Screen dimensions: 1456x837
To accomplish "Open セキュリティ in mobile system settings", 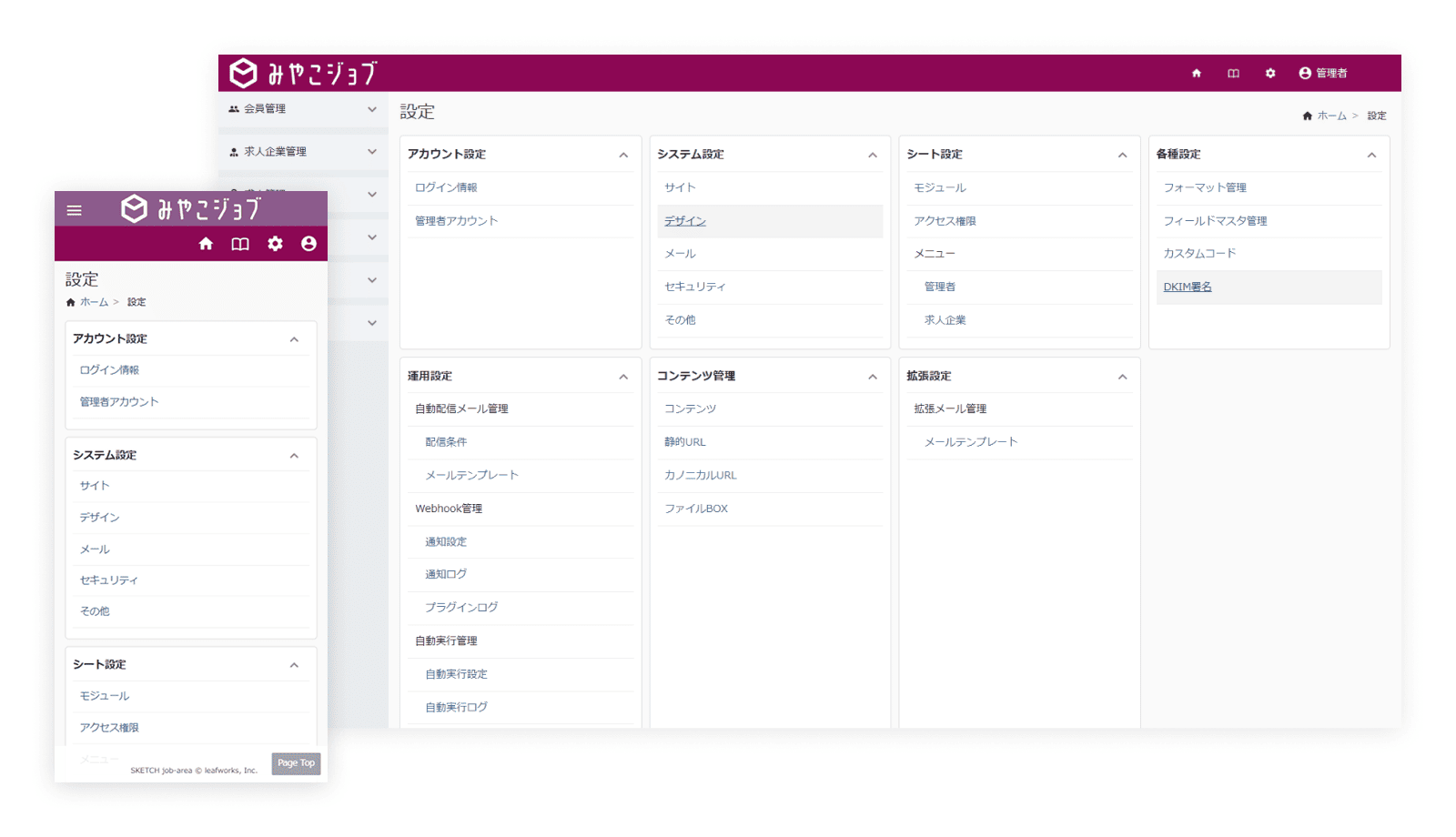I will click(108, 580).
